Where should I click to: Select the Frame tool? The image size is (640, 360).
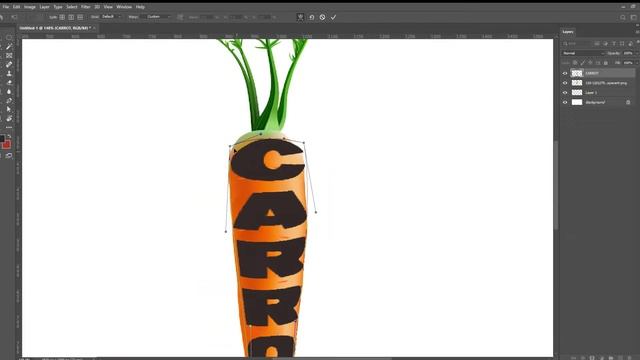(9, 56)
